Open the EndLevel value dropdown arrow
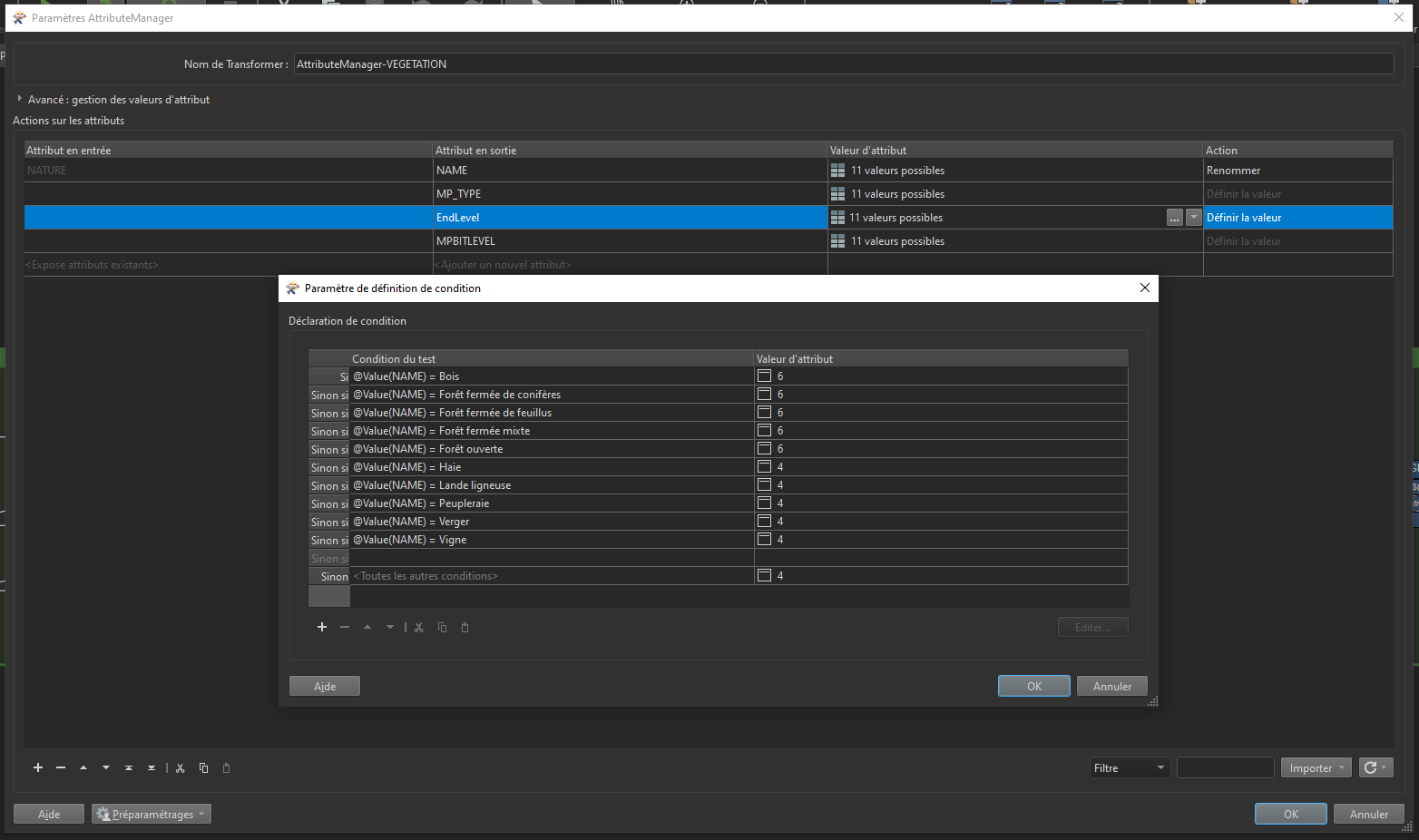This screenshot has width=1419, height=840. pos(1194,218)
